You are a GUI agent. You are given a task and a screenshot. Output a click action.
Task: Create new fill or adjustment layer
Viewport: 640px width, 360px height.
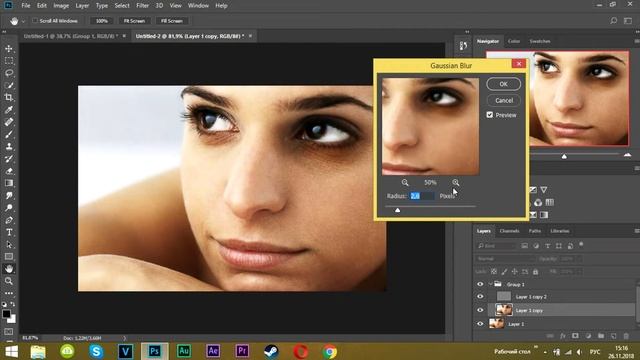tap(588, 336)
